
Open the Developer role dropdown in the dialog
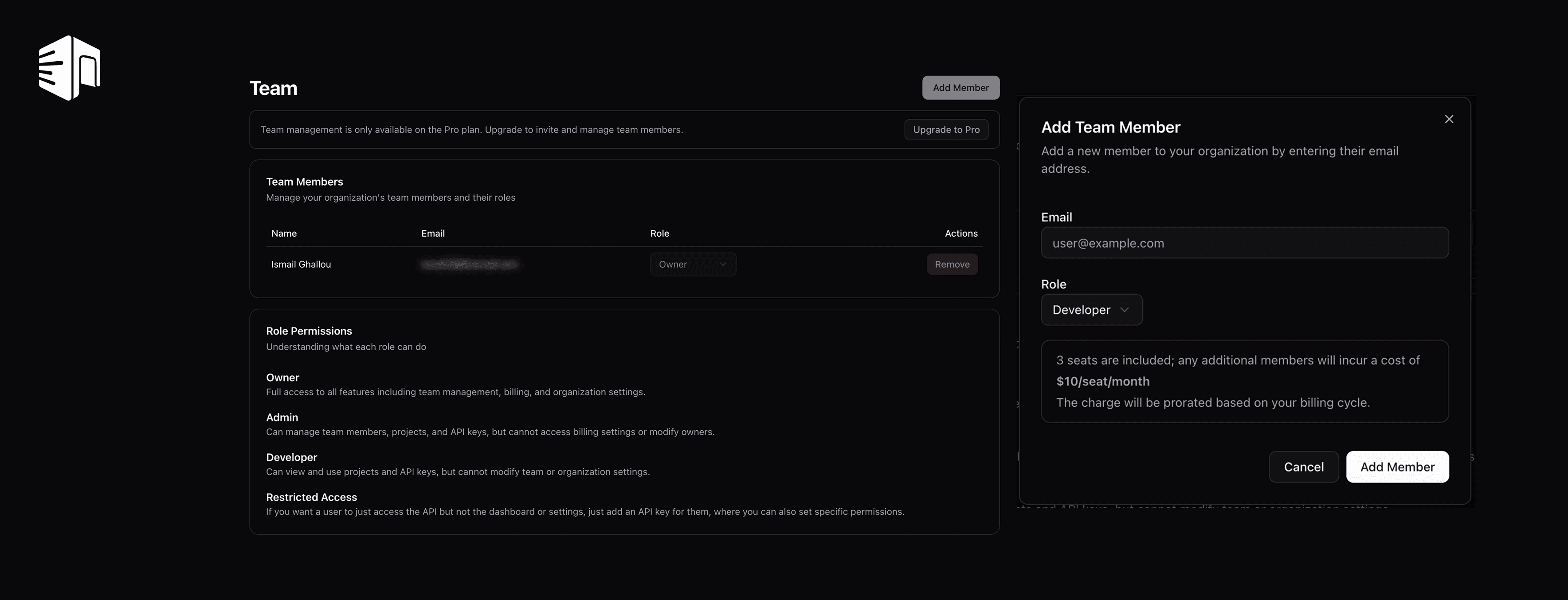tap(1091, 310)
